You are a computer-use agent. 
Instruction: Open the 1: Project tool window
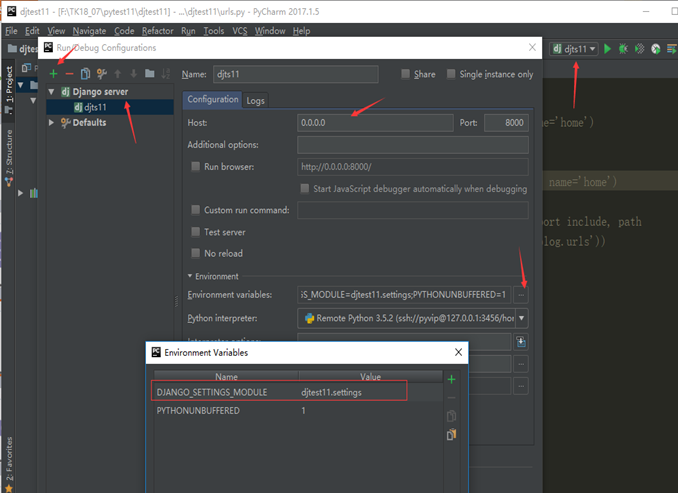point(9,89)
